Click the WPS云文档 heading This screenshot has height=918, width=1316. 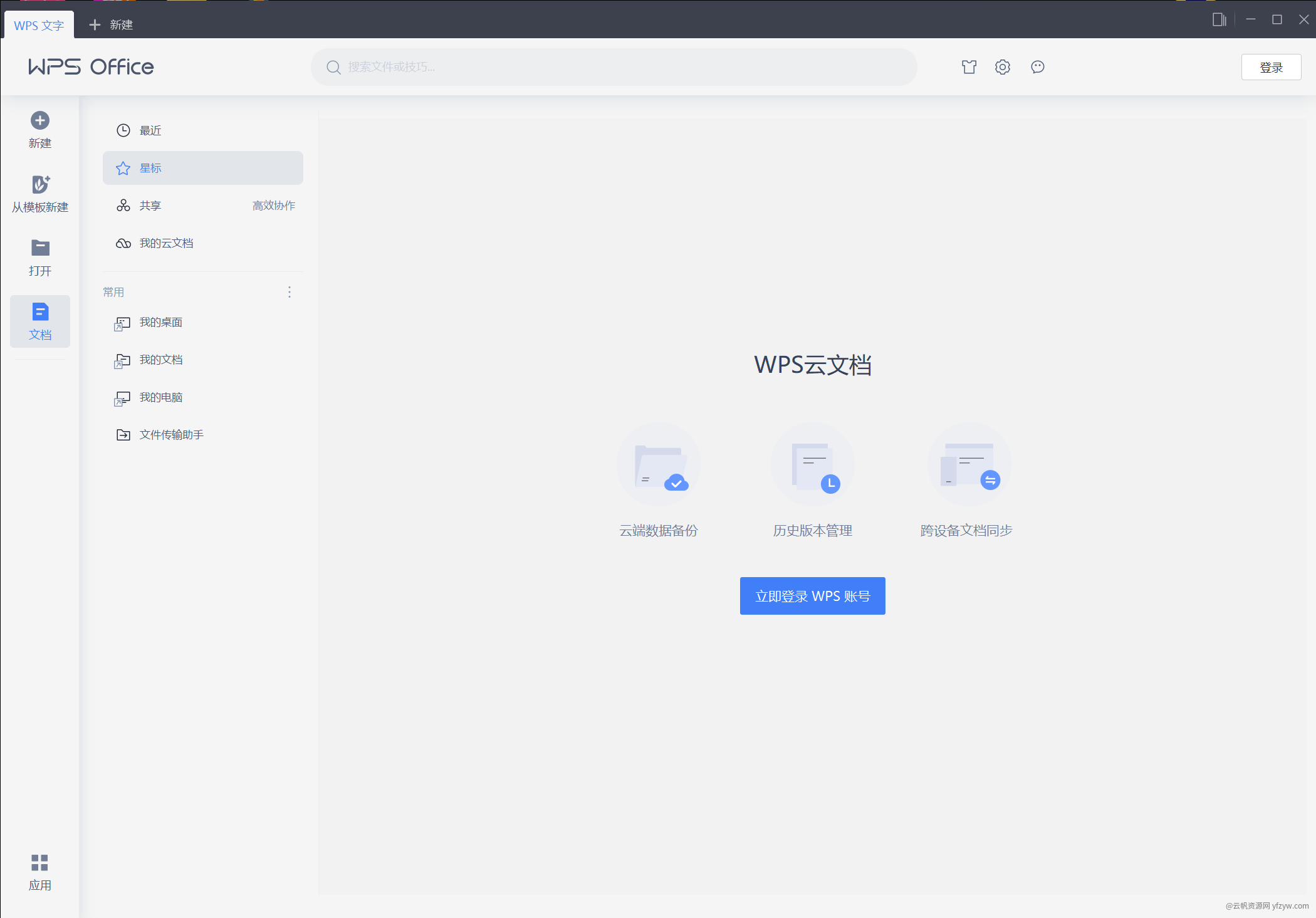pos(813,365)
